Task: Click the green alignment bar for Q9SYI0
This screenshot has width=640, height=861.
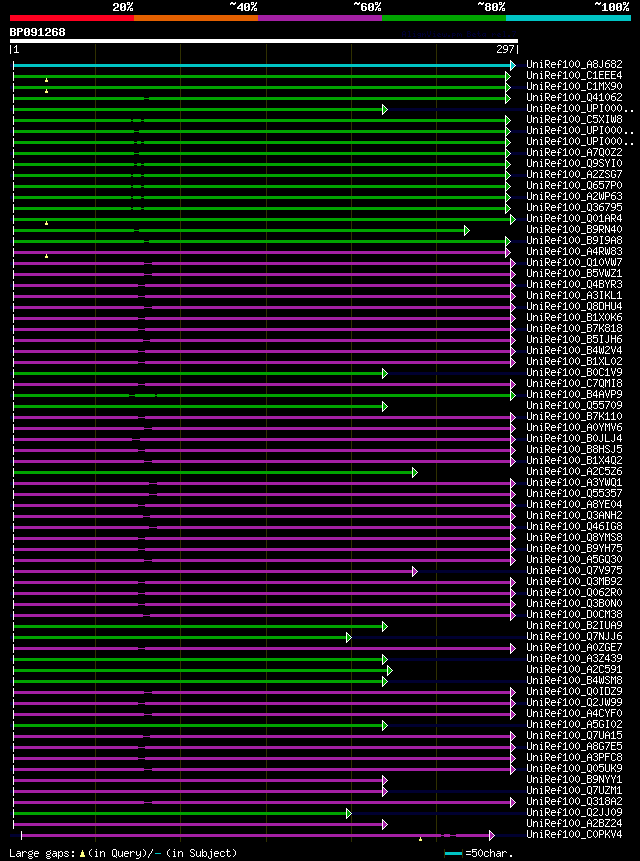Action: [259, 164]
